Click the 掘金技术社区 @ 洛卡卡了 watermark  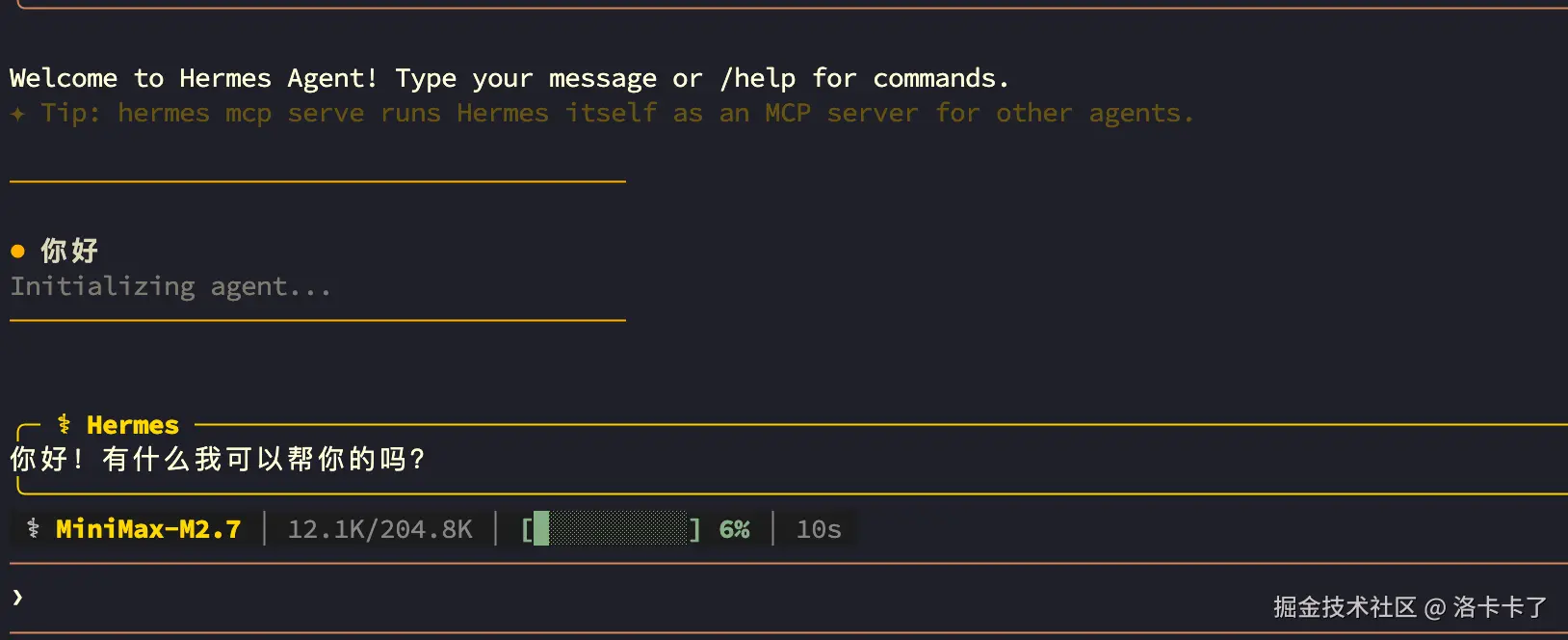tap(1410, 607)
